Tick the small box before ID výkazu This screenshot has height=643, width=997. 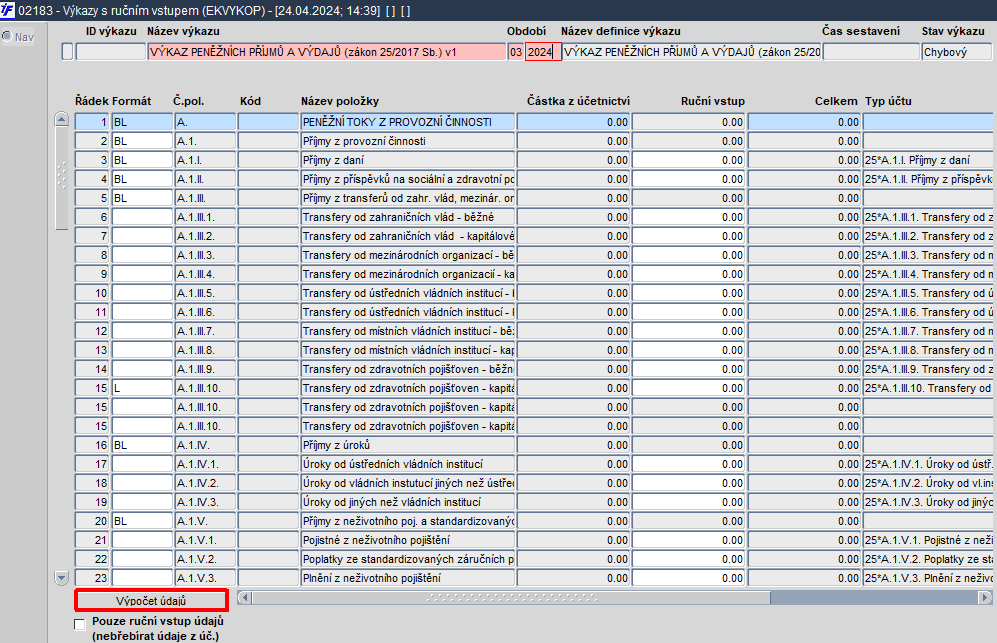tap(67, 52)
